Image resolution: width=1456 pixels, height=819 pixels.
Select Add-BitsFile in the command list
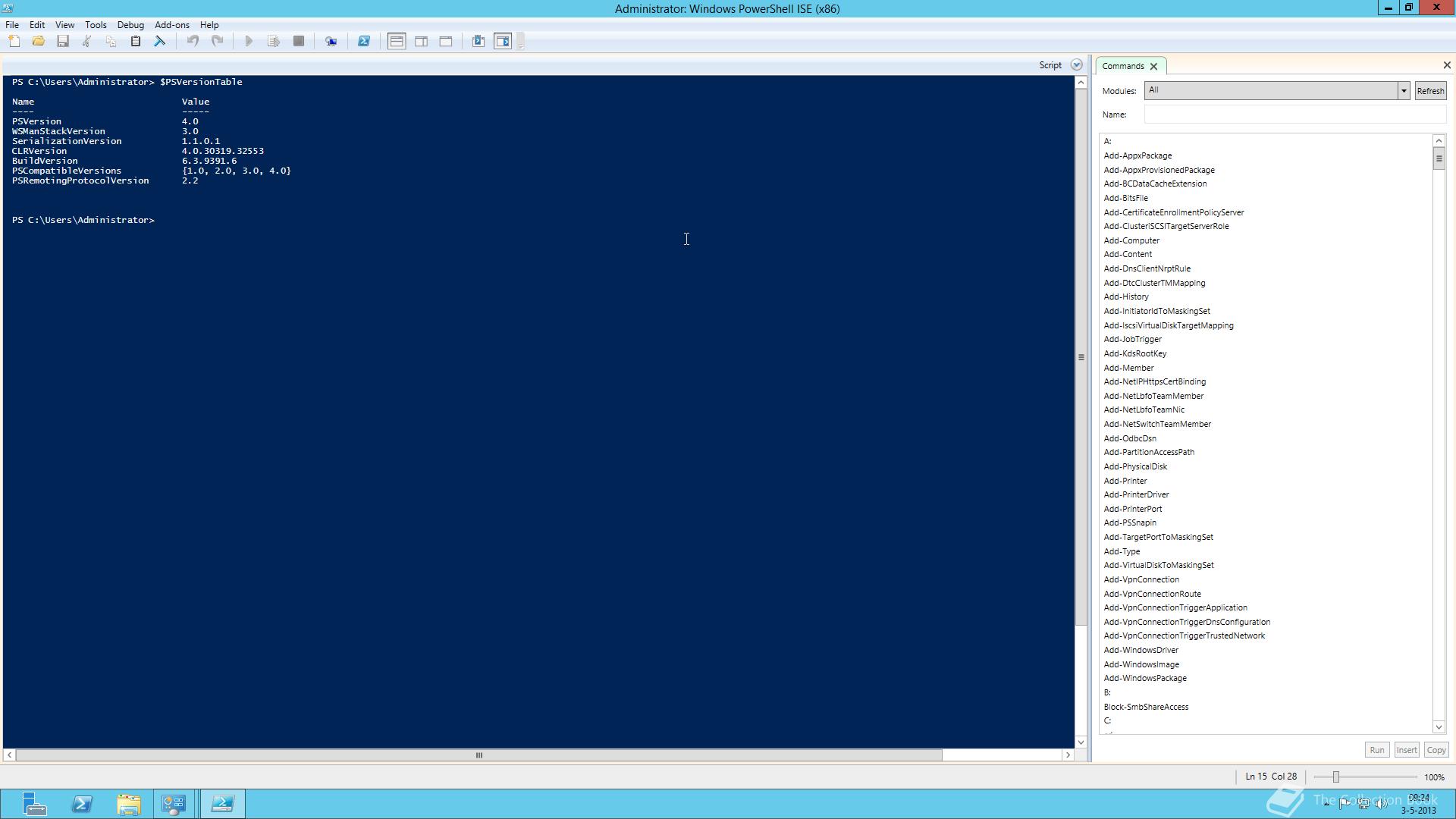(1125, 198)
